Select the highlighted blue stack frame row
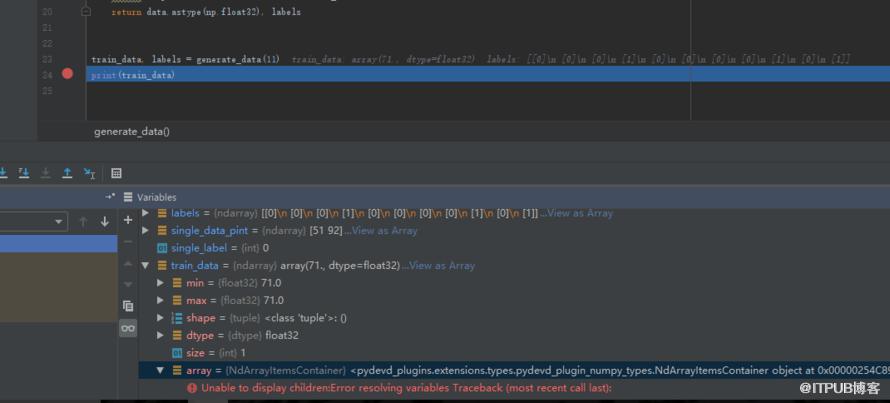 58,244
